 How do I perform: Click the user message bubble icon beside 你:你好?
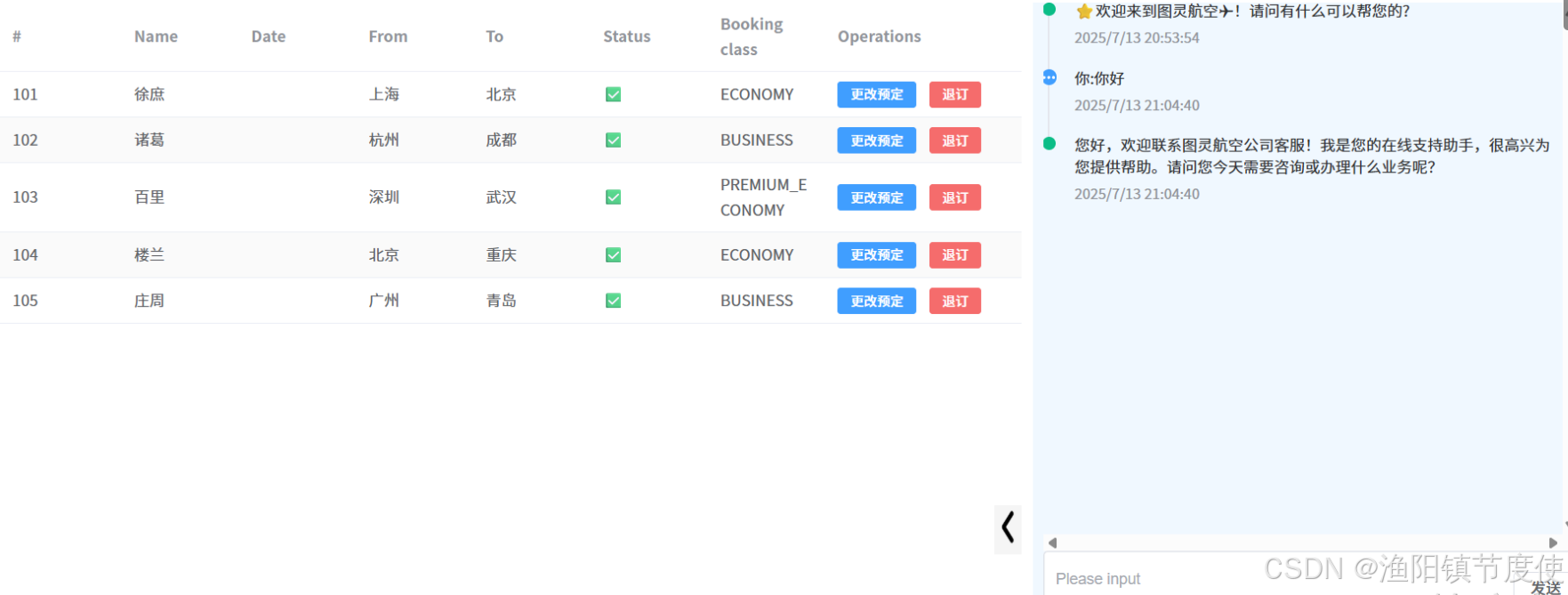[x=1049, y=77]
